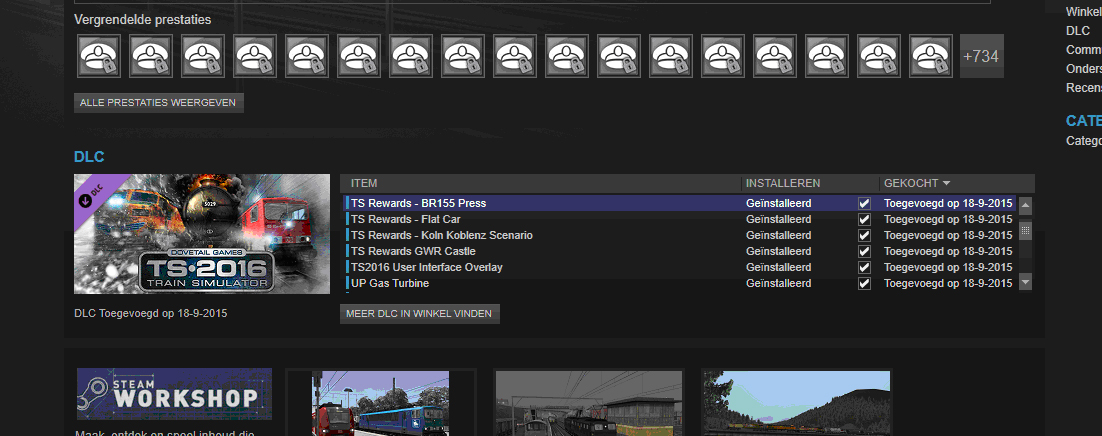Sort DLC list by INSTALLEREN column

click(x=783, y=183)
